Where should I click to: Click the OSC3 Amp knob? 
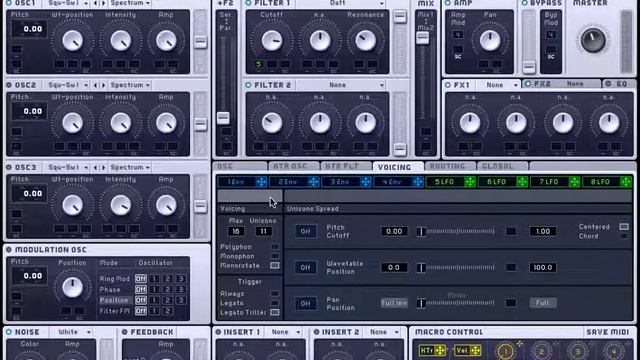point(166,205)
